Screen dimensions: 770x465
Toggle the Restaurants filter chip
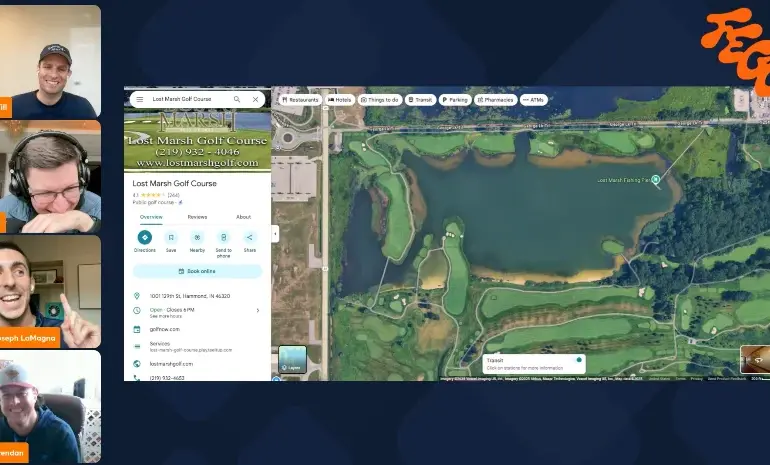click(x=300, y=100)
